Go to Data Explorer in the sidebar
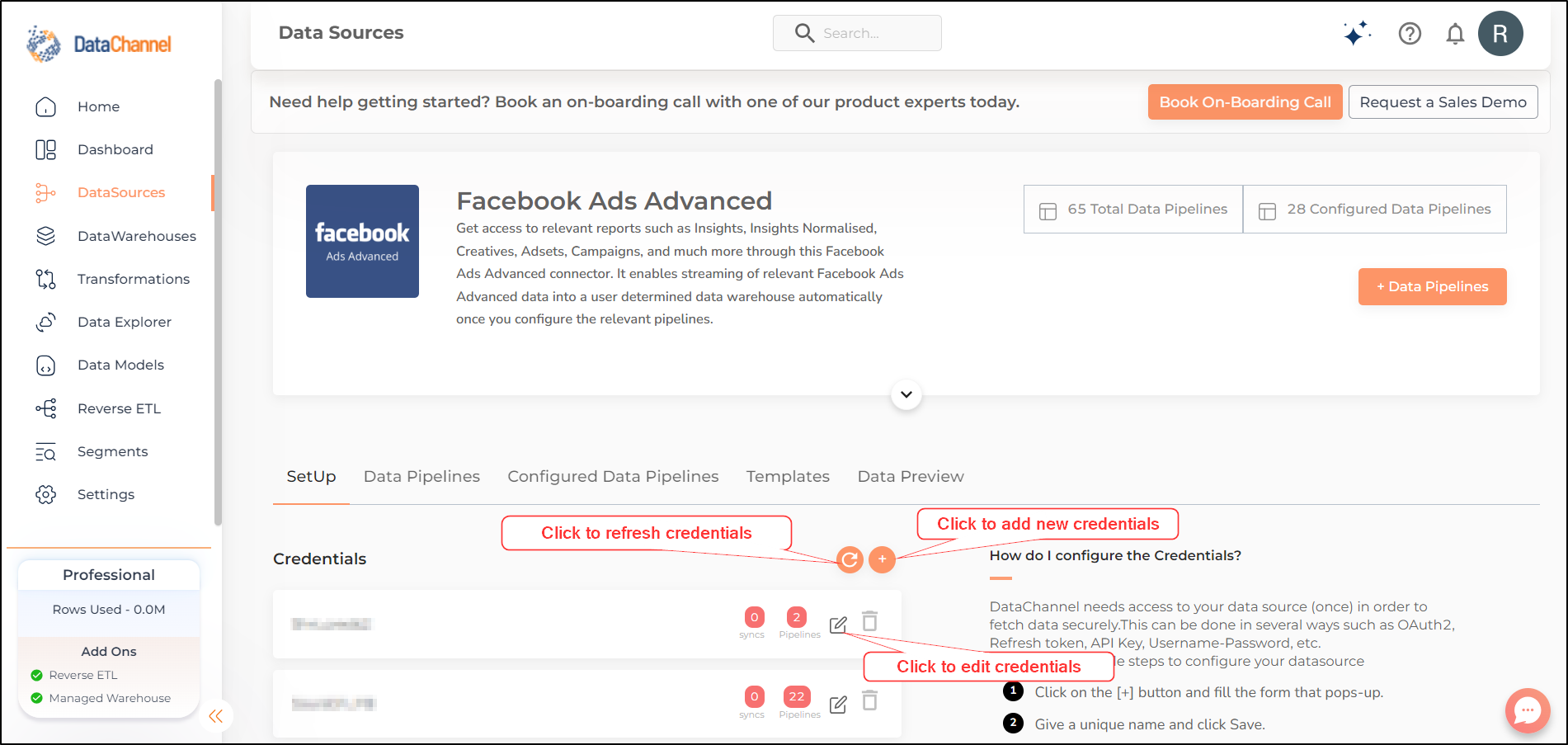 click(x=125, y=322)
